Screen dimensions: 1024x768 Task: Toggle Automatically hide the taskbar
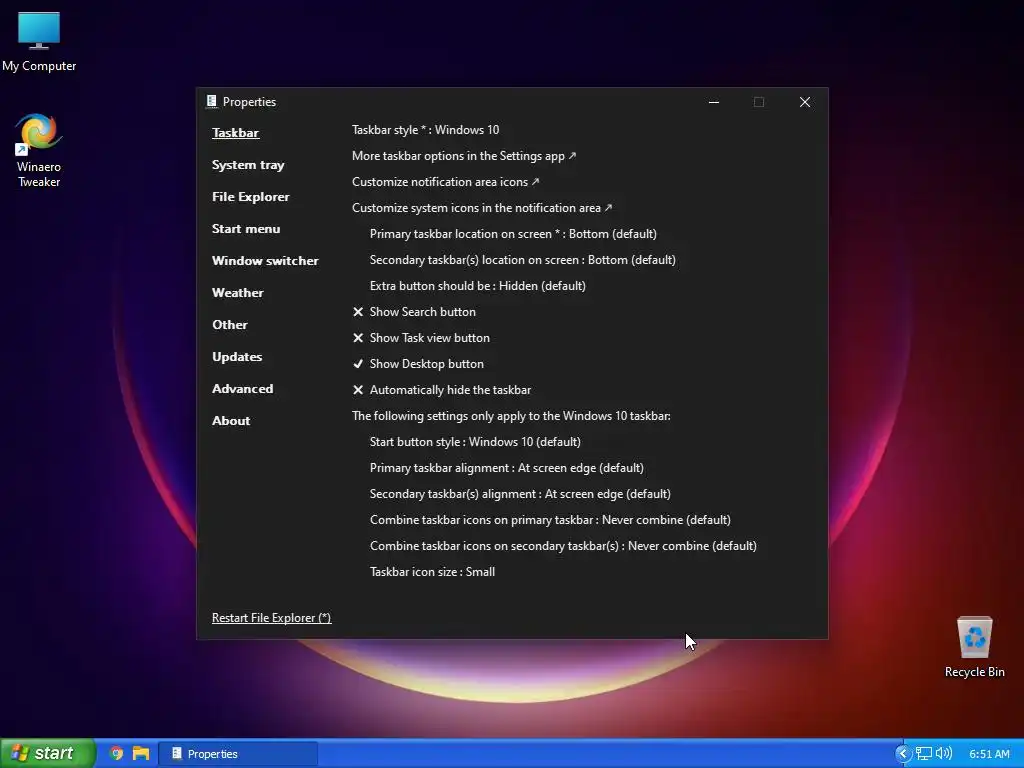tap(441, 390)
